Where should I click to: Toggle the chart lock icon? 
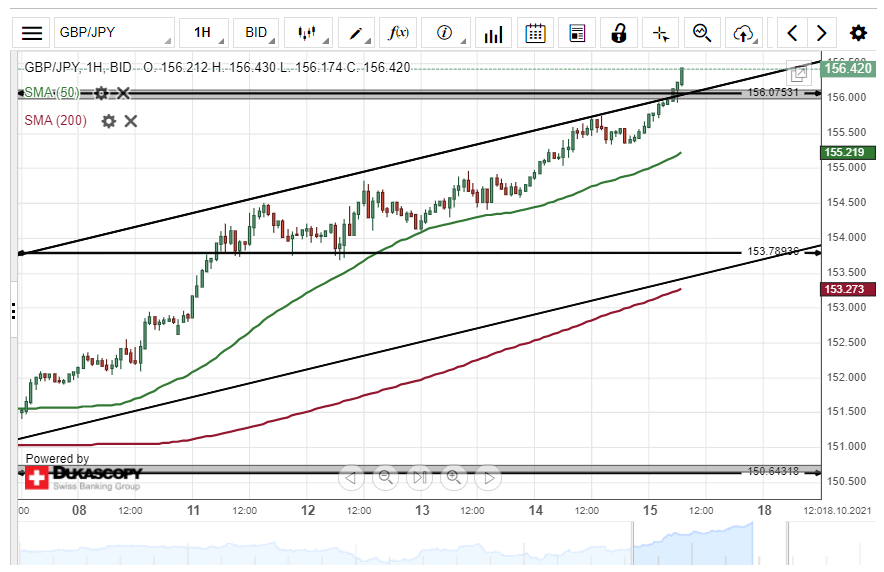tap(618, 33)
